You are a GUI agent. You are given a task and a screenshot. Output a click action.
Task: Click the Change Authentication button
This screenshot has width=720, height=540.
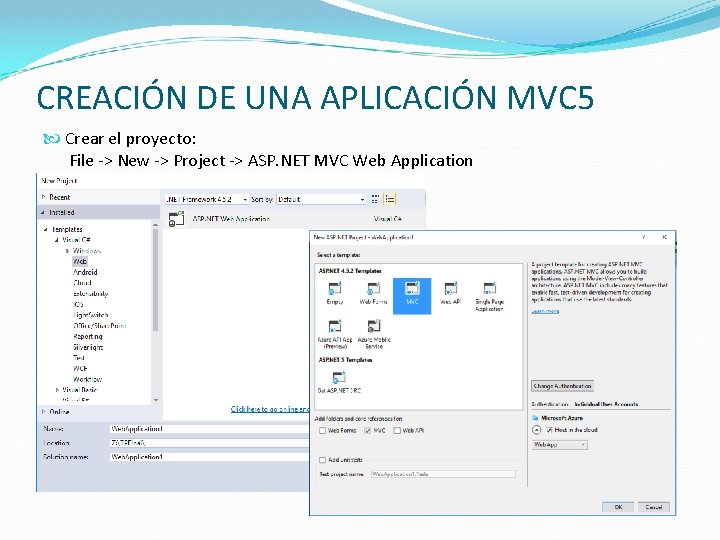(562, 386)
